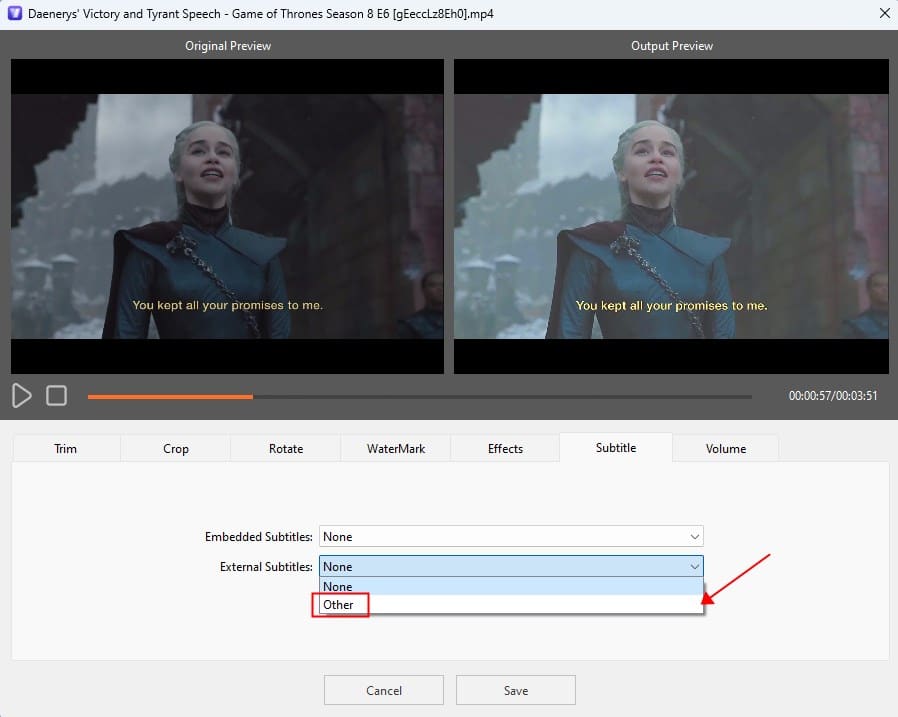Viewport: 898px width, 717px height.
Task: Switch to the Trim tab
Action: pos(66,448)
